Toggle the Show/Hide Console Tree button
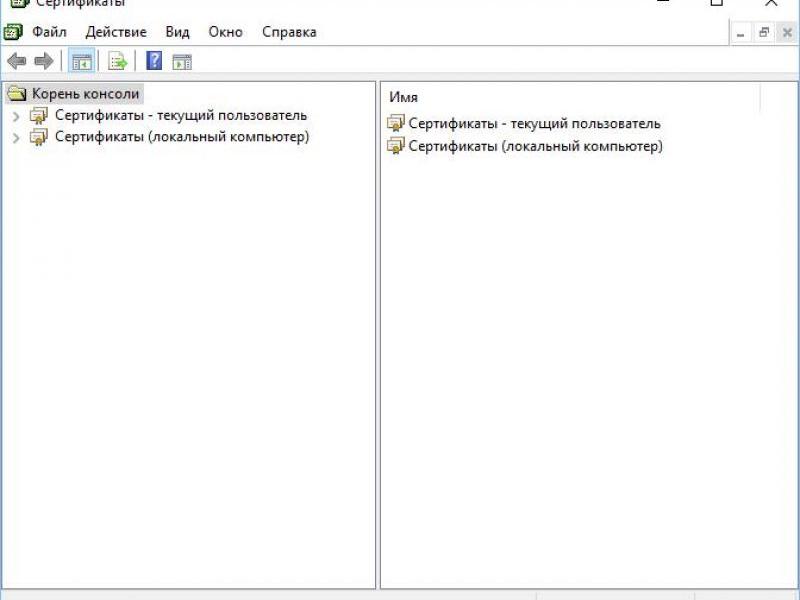This screenshot has height=600, width=800. (x=81, y=61)
